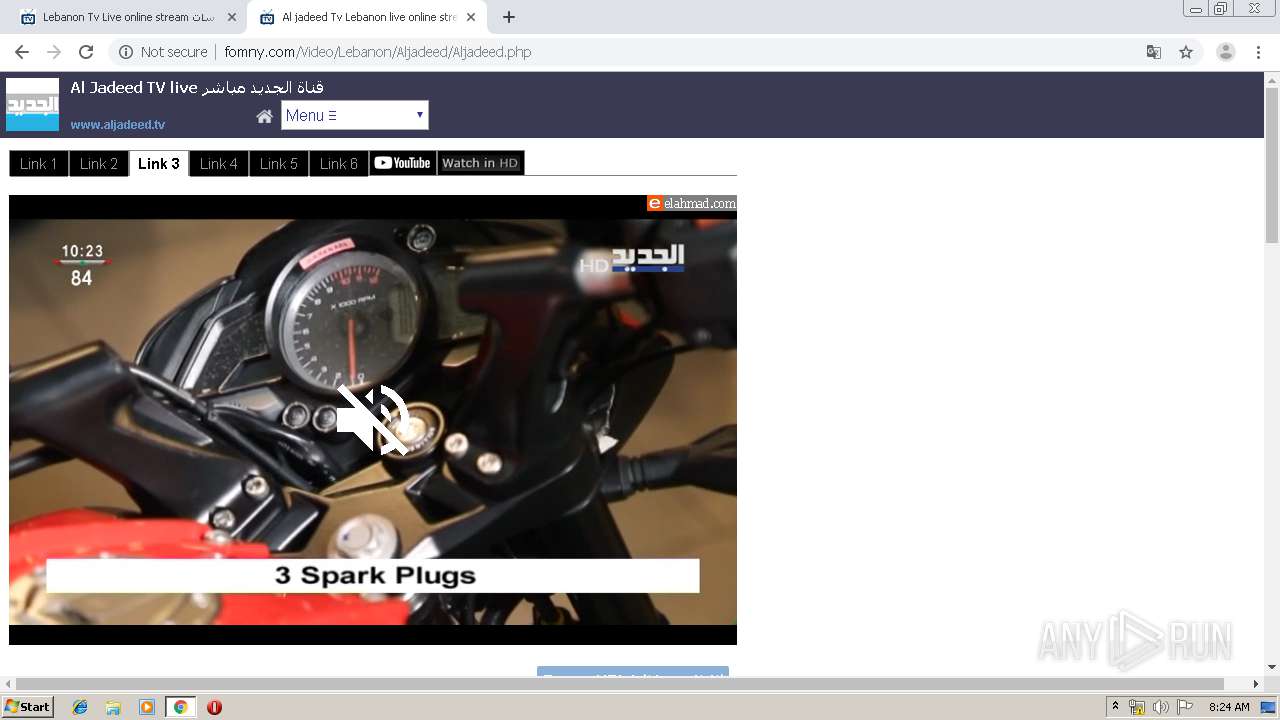Click the Al Jadeed logo in header
This screenshot has width=1280, height=720.
pyautogui.click(x=32, y=105)
